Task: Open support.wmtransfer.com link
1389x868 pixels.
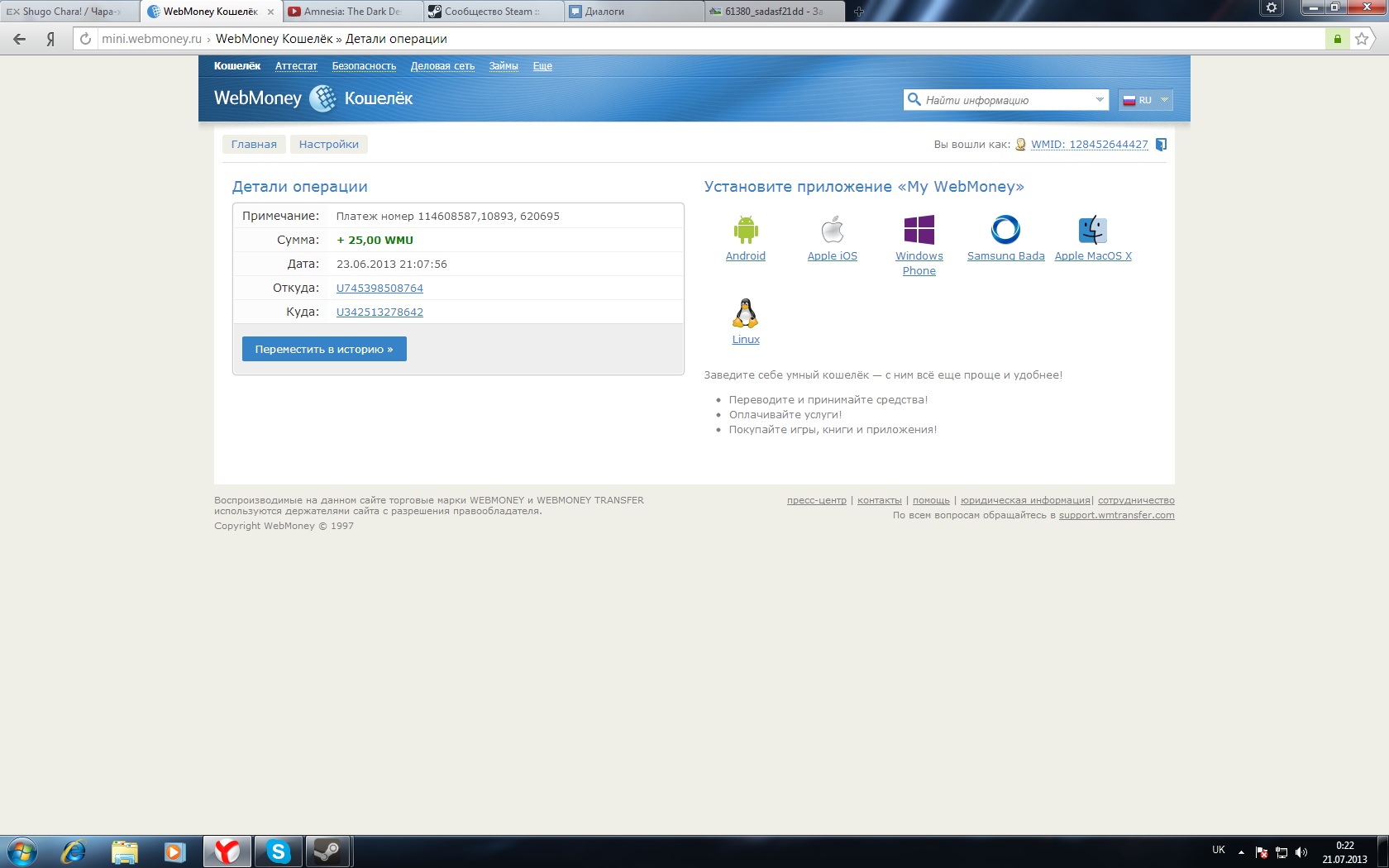Action: (1117, 515)
